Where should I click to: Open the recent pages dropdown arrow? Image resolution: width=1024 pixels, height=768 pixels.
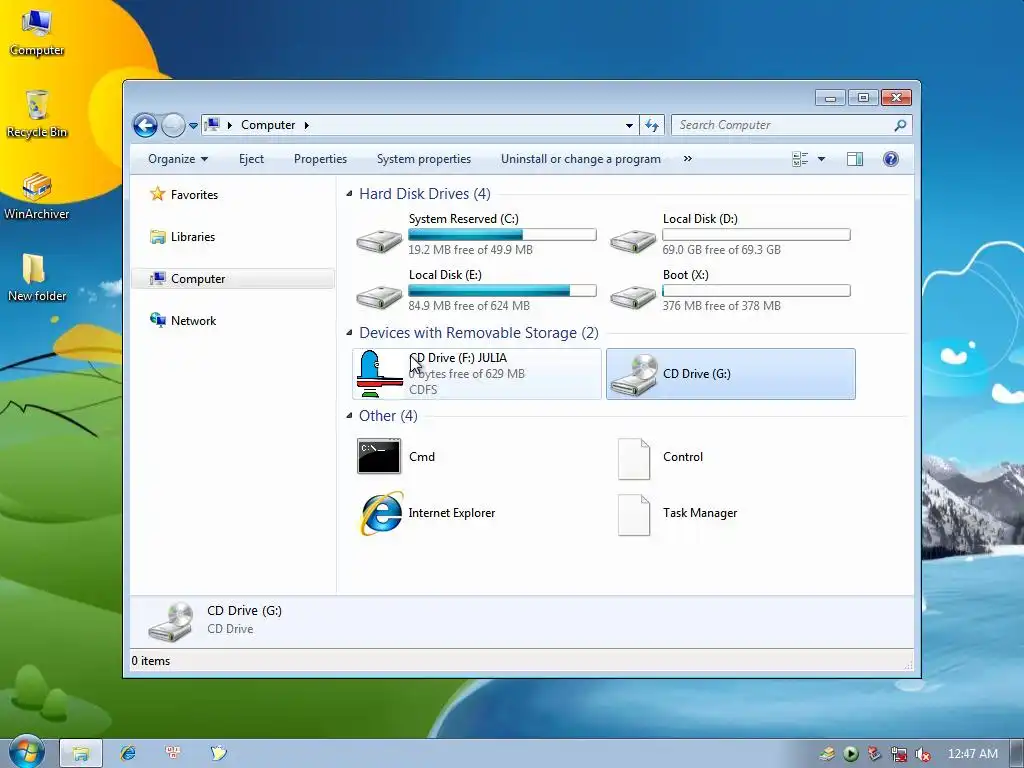[193, 125]
